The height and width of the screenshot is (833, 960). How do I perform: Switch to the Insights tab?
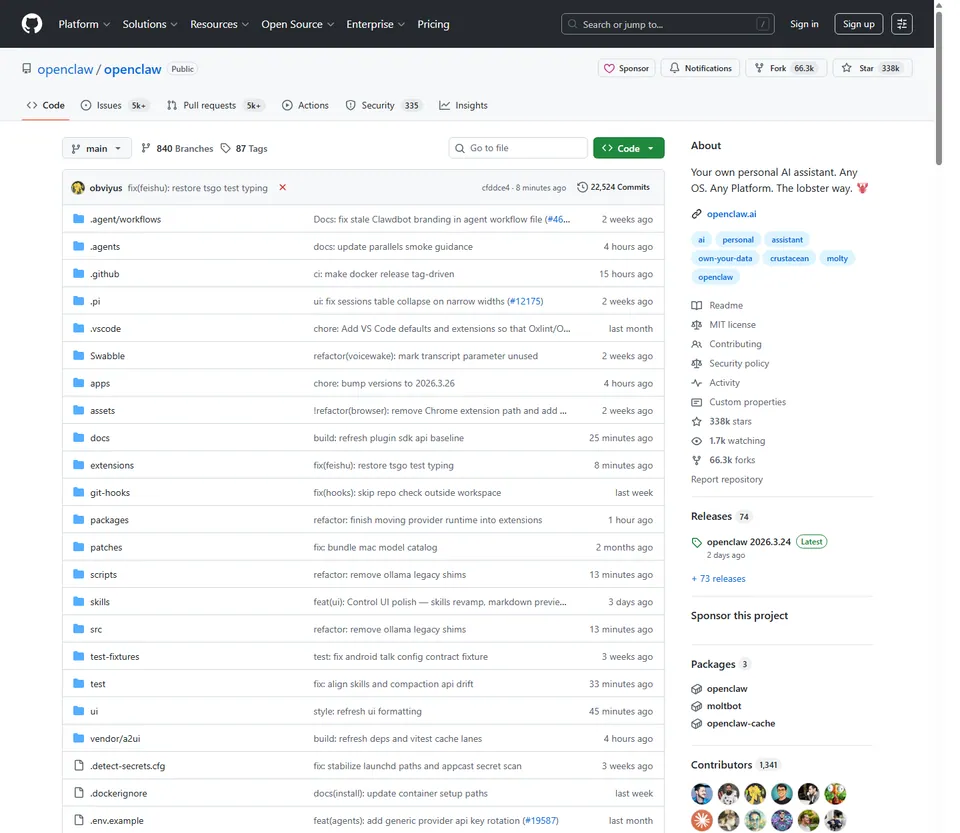pos(463,105)
